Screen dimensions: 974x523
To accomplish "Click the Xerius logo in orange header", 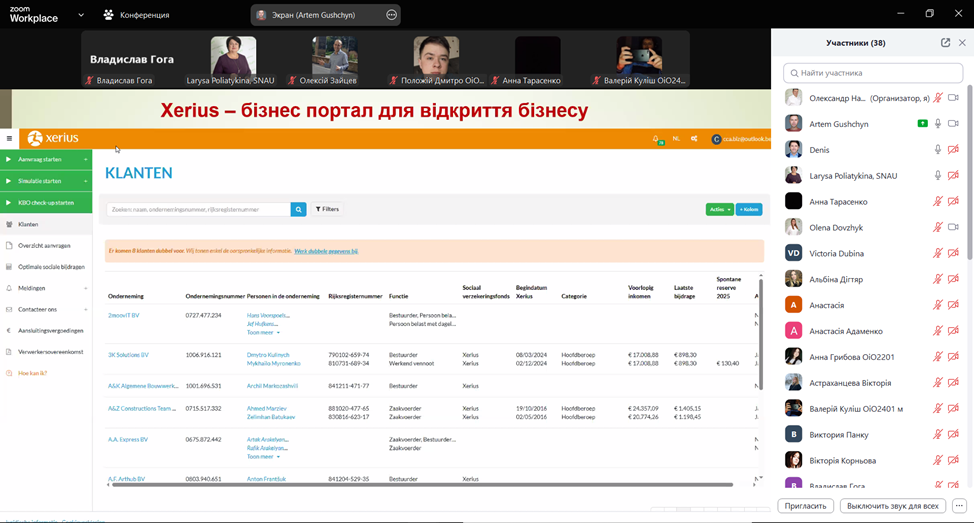I will point(53,138).
